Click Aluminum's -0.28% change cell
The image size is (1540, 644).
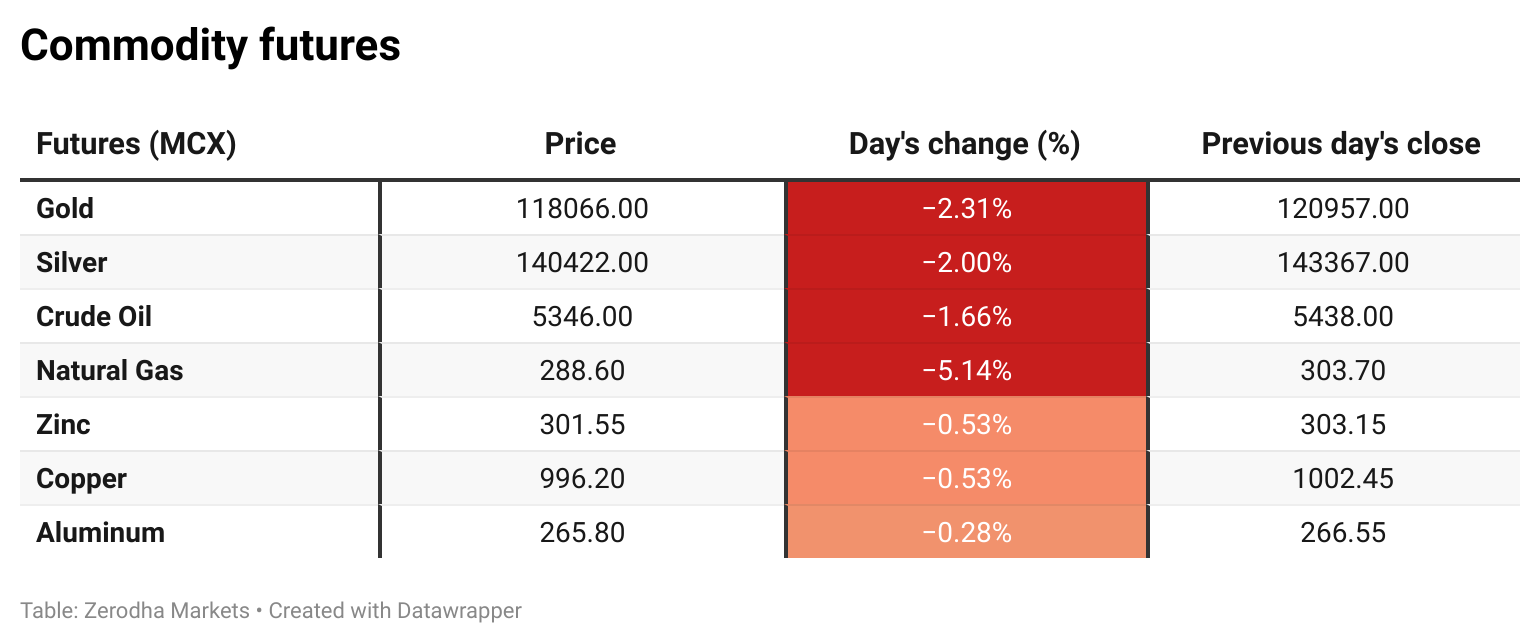966,533
